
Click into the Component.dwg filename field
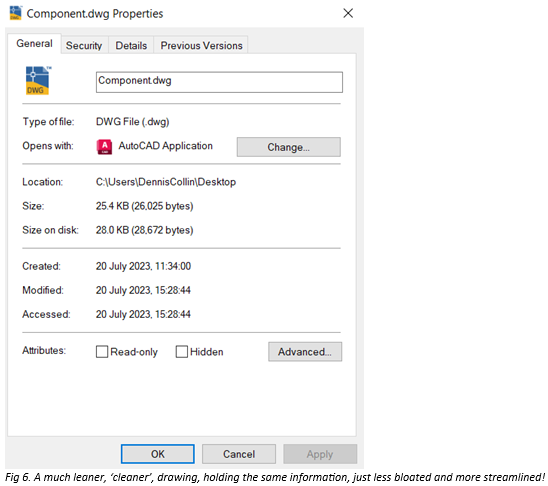pyautogui.click(x=219, y=82)
